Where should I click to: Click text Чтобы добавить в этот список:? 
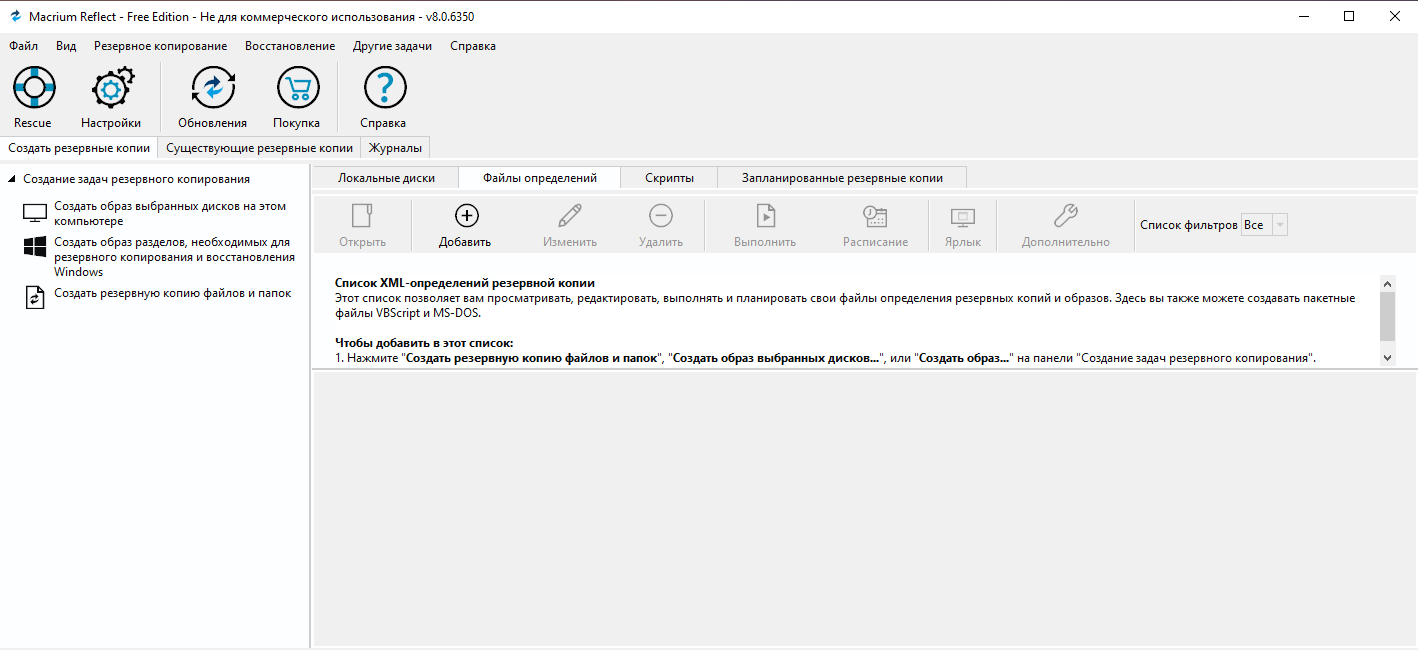coord(424,343)
